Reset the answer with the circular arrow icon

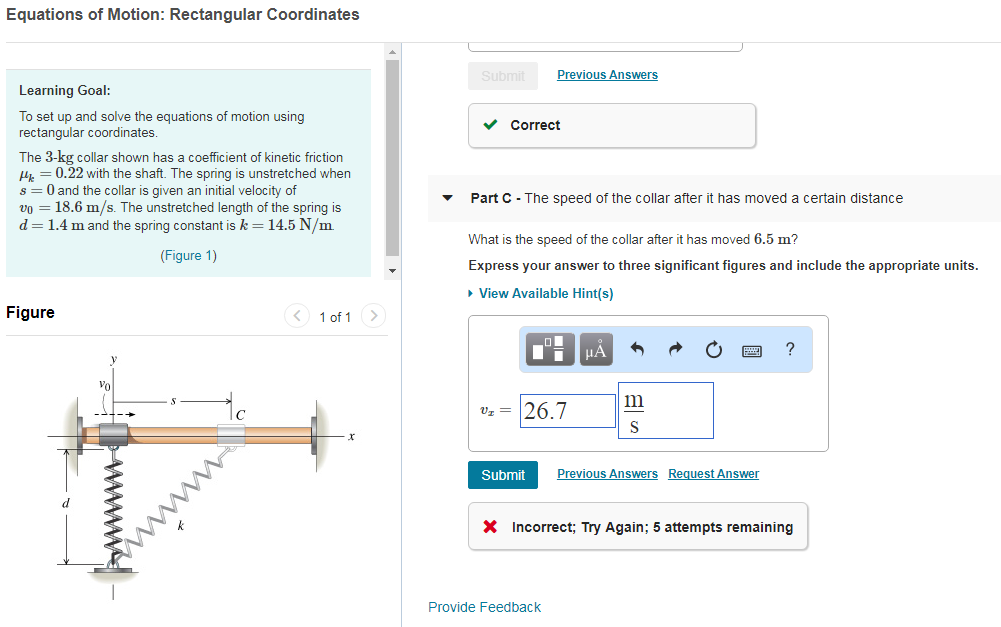(x=713, y=349)
